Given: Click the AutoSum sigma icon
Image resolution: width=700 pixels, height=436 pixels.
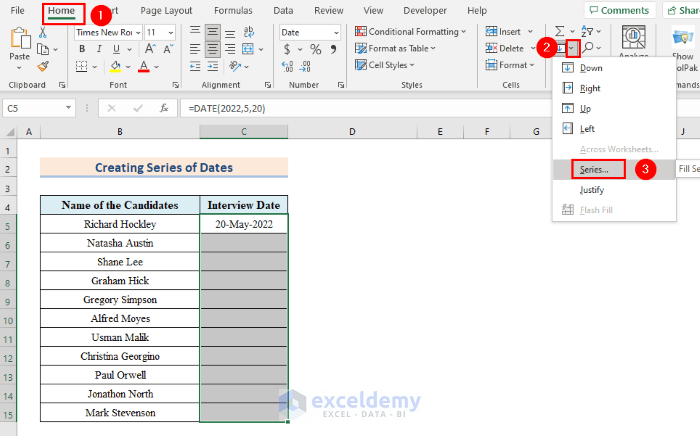Looking at the screenshot, I should 559,31.
